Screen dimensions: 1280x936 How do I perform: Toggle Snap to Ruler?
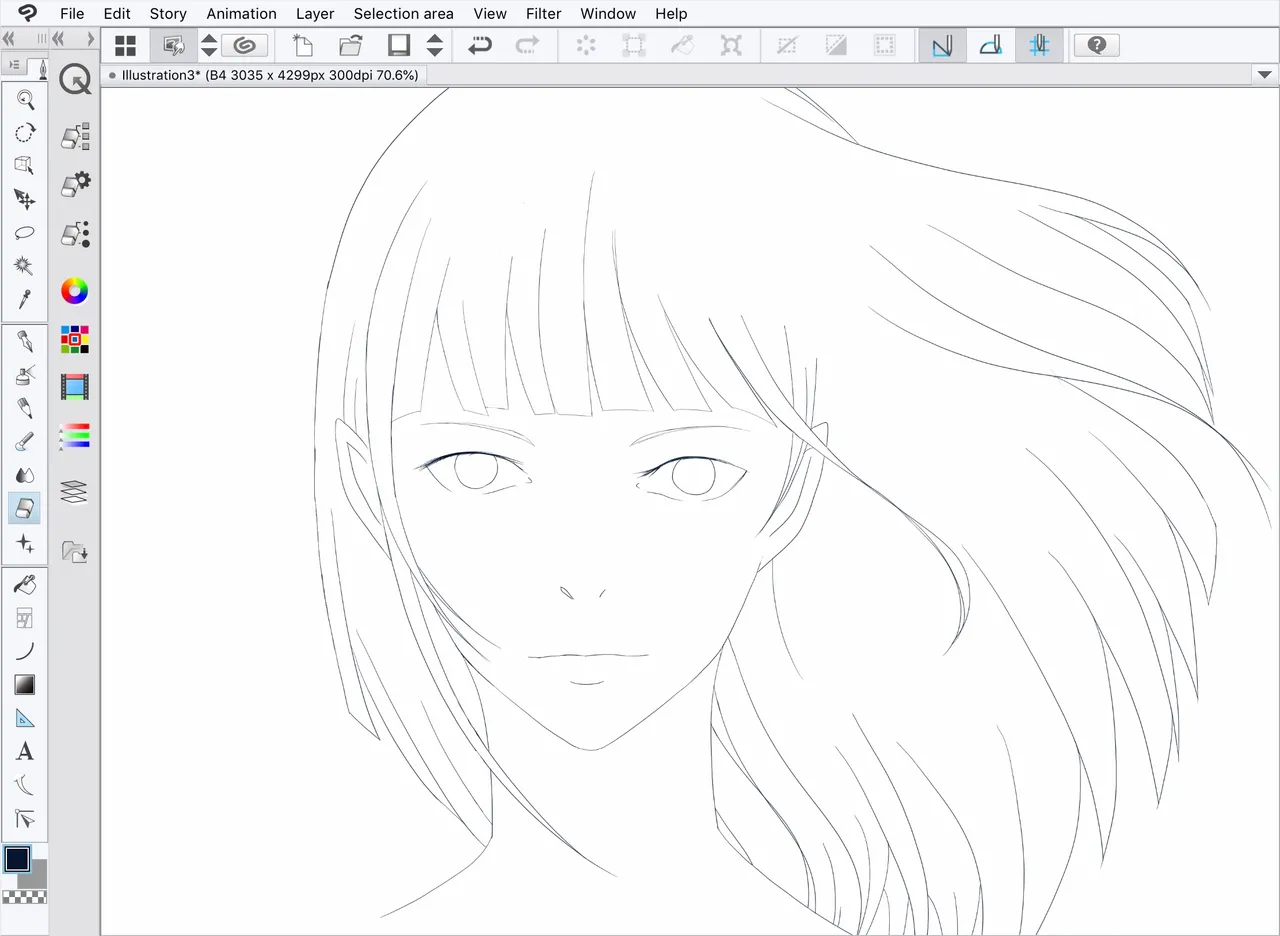(942, 45)
